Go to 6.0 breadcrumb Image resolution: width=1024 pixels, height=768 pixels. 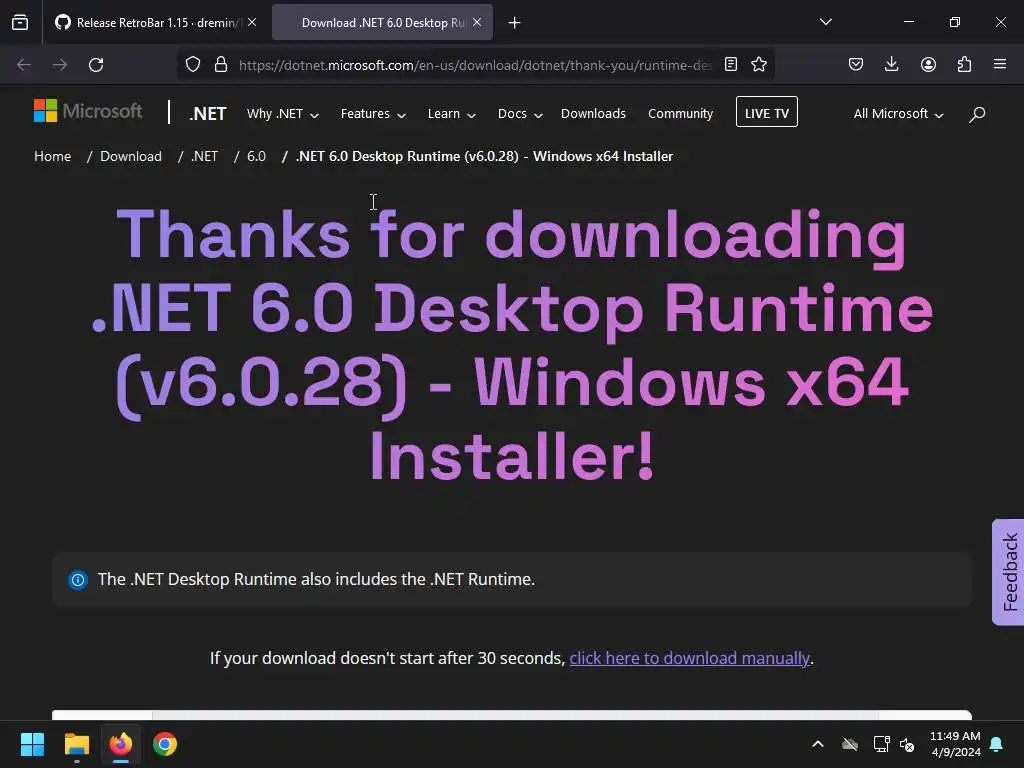tap(256, 156)
